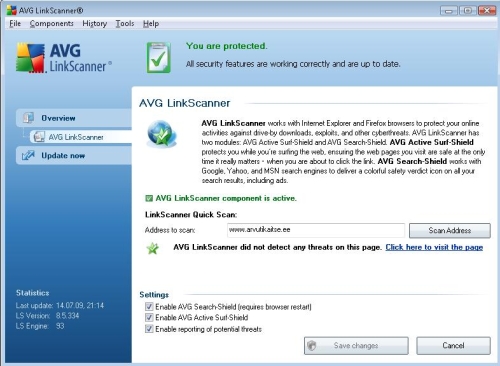
Task: Click the Scan Address button
Action: (x=450, y=230)
